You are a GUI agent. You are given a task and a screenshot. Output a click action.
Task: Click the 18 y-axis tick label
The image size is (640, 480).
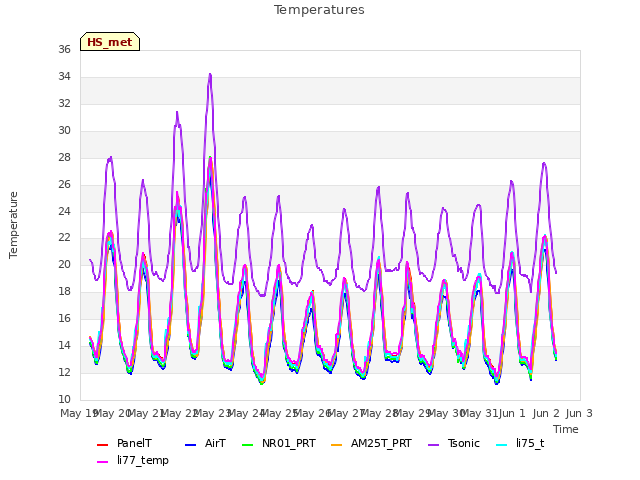coord(64,291)
